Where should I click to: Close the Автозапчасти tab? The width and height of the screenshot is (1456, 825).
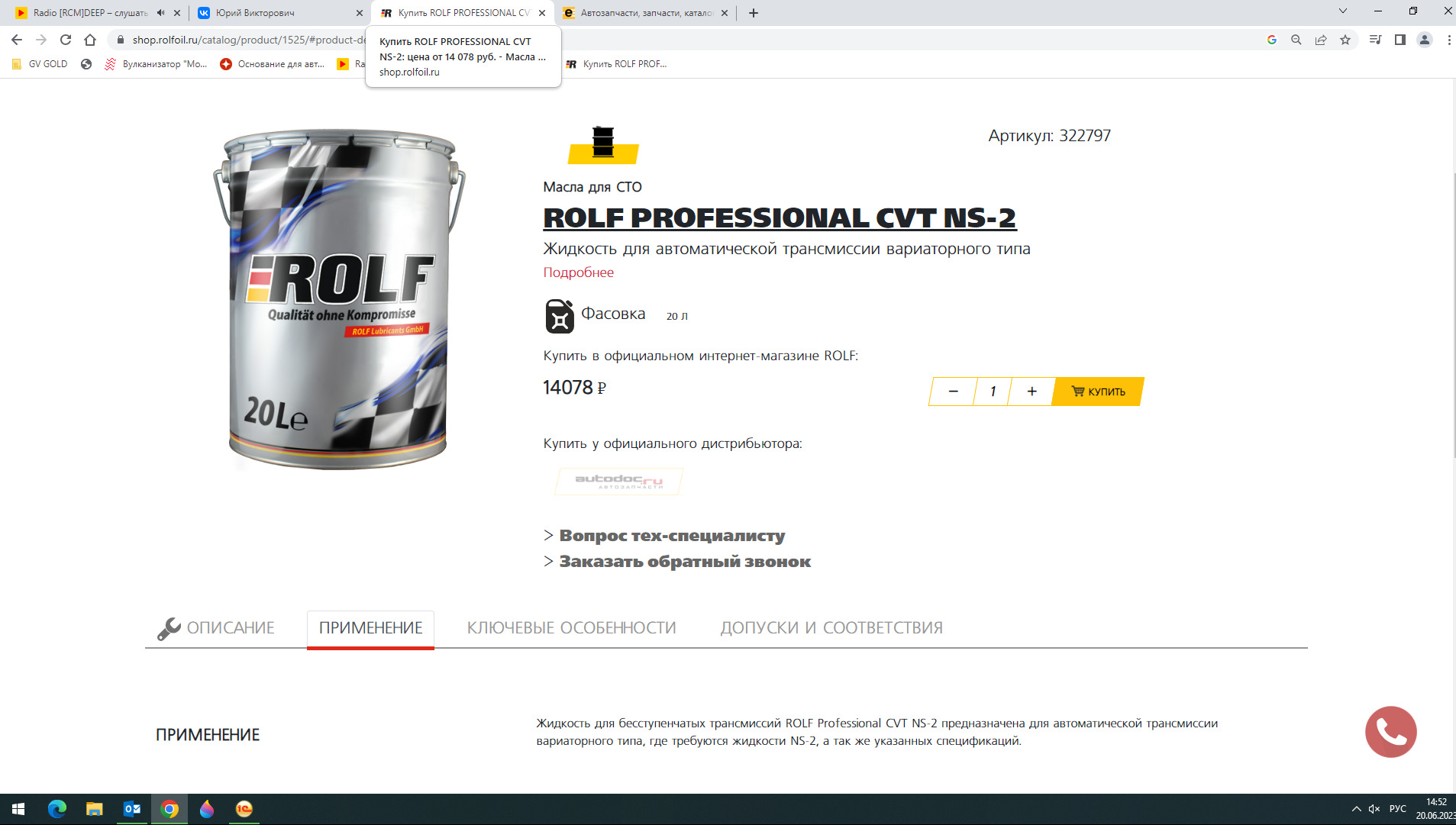click(725, 13)
